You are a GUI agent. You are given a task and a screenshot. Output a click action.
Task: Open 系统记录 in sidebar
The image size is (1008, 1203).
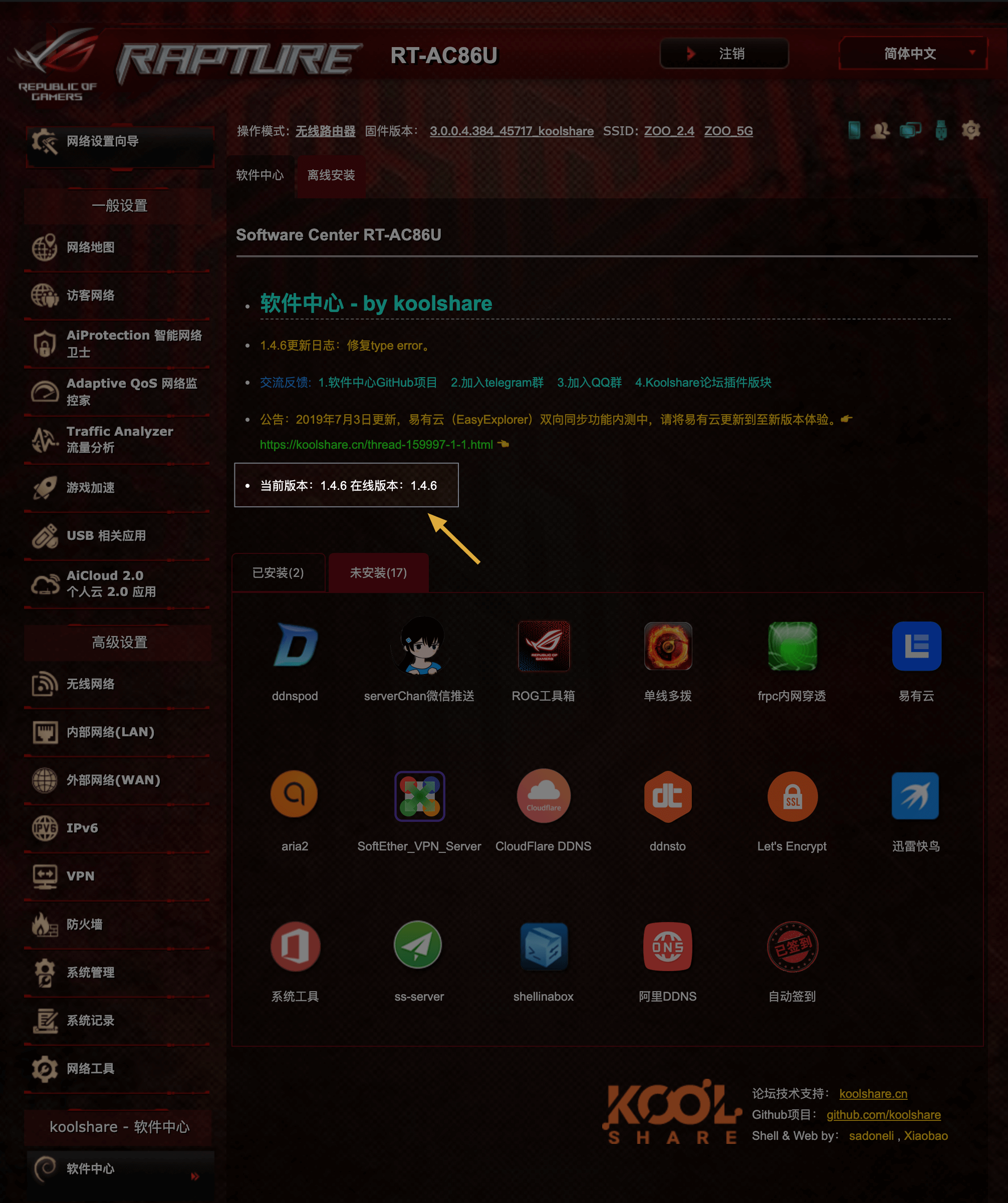117,1021
